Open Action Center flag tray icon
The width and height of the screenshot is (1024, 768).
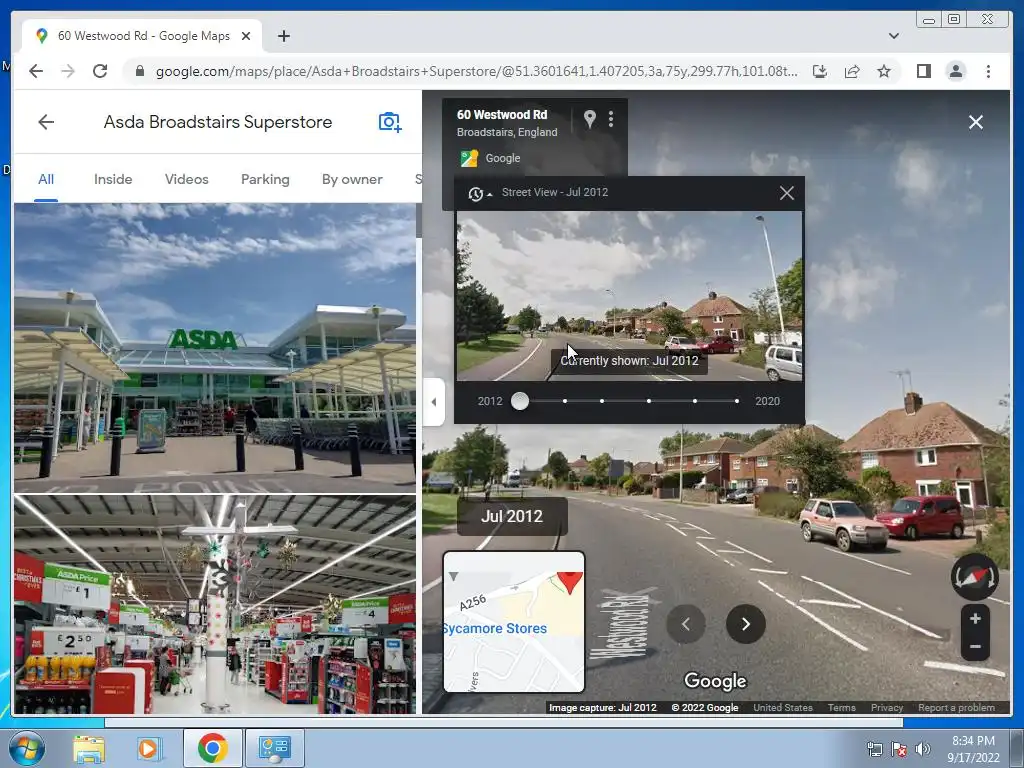pyautogui.click(x=899, y=749)
